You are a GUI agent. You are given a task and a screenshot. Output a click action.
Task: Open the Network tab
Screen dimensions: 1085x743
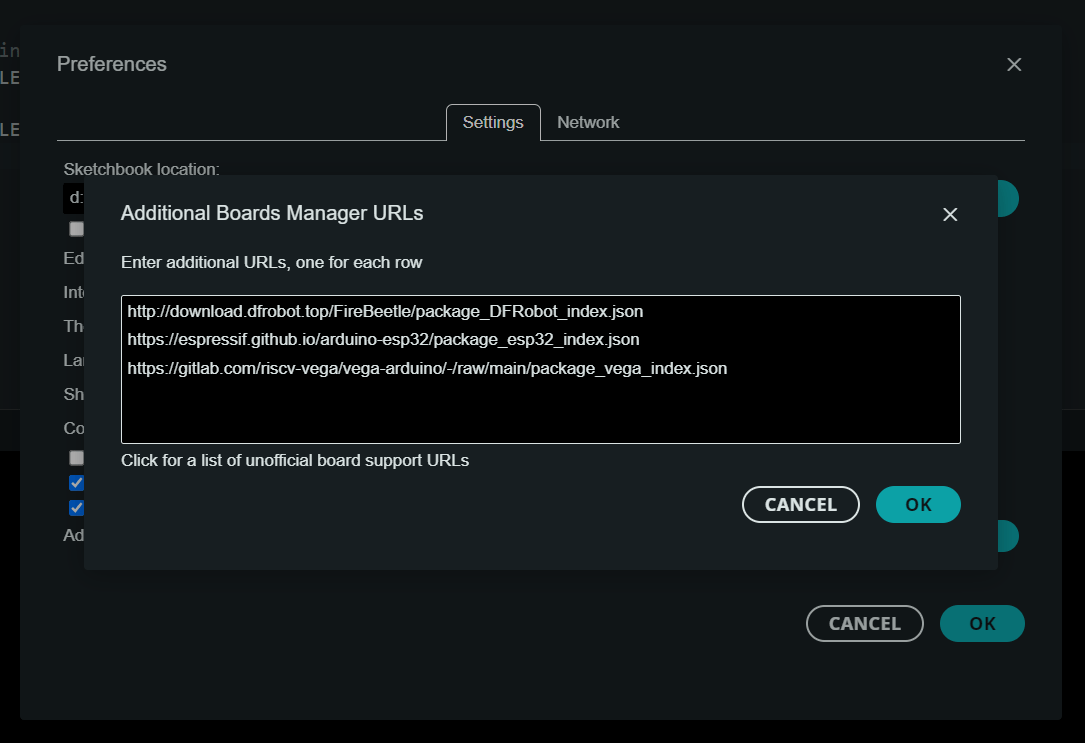point(588,122)
